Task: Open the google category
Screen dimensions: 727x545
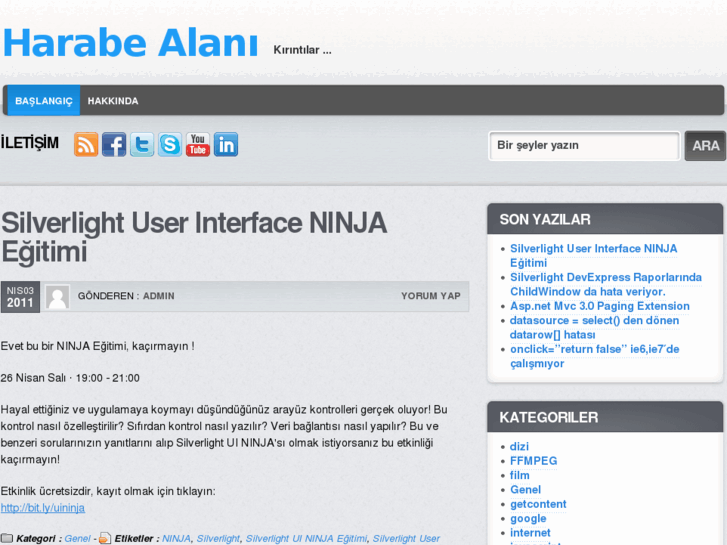Action: (x=528, y=519)
